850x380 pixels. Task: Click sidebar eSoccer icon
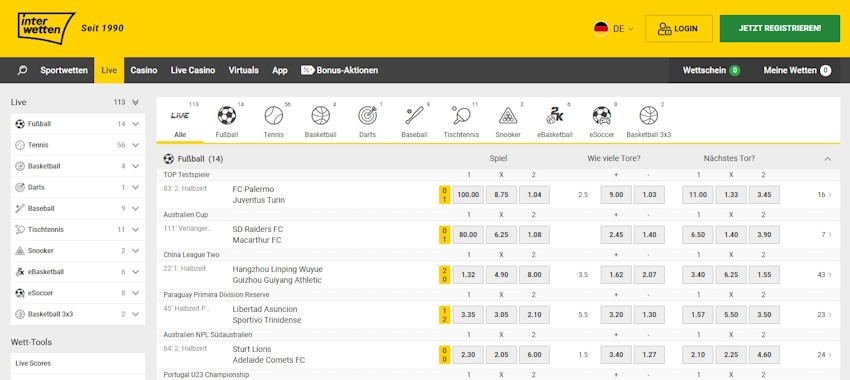(20, 293)
